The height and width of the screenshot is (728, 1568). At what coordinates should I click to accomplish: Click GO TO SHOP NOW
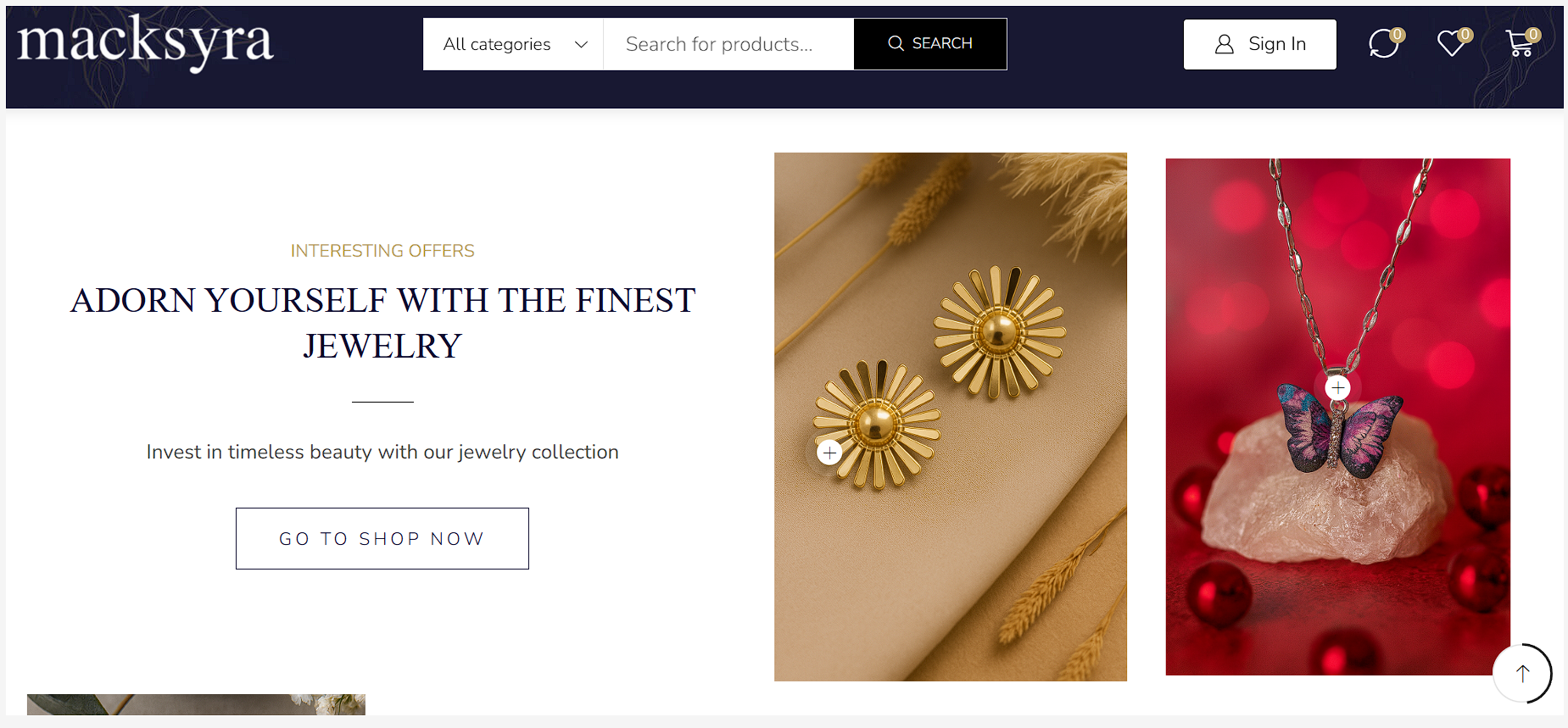pos(382,538)
